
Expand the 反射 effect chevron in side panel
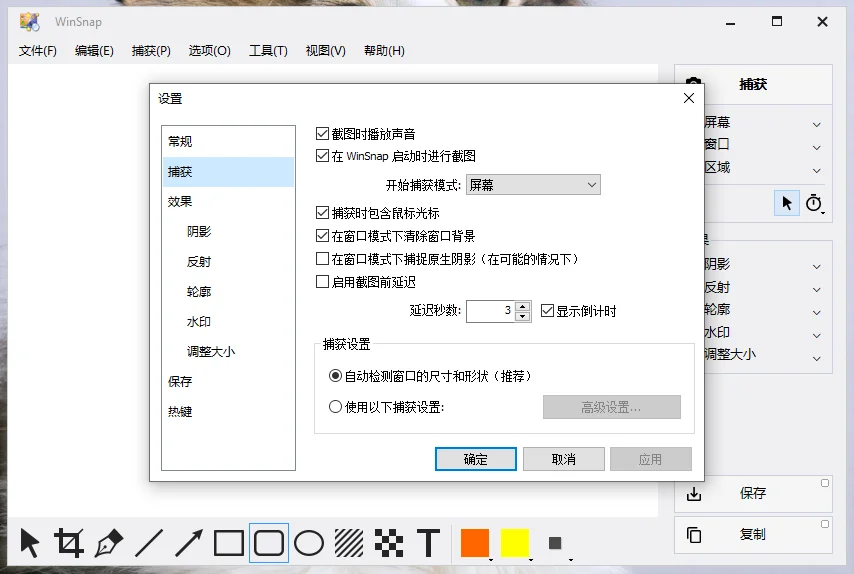pyautogui.click(x=816, y=290)
